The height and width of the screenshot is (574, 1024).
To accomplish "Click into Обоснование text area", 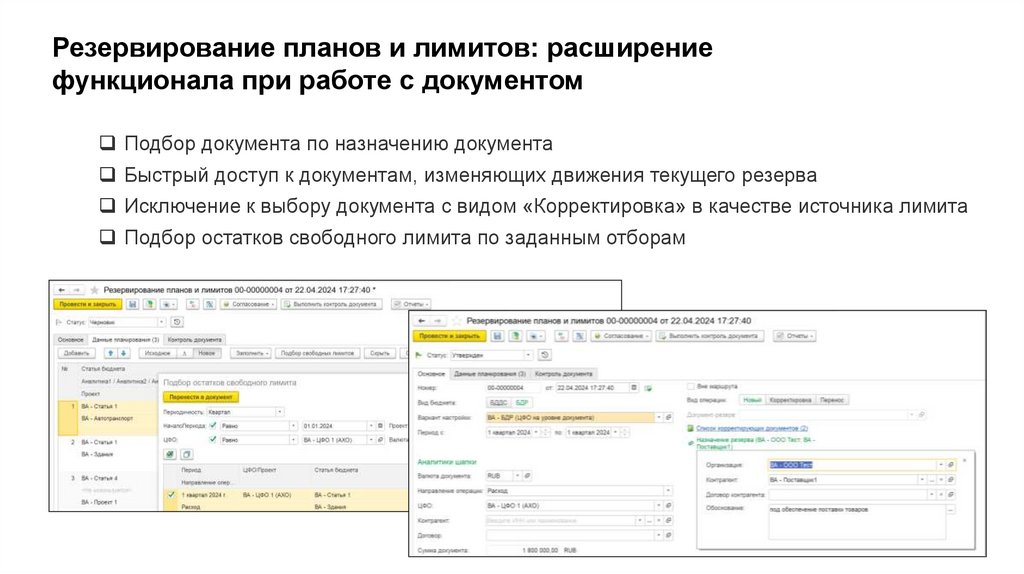I will pyautogui.click(x=856, y=522).
